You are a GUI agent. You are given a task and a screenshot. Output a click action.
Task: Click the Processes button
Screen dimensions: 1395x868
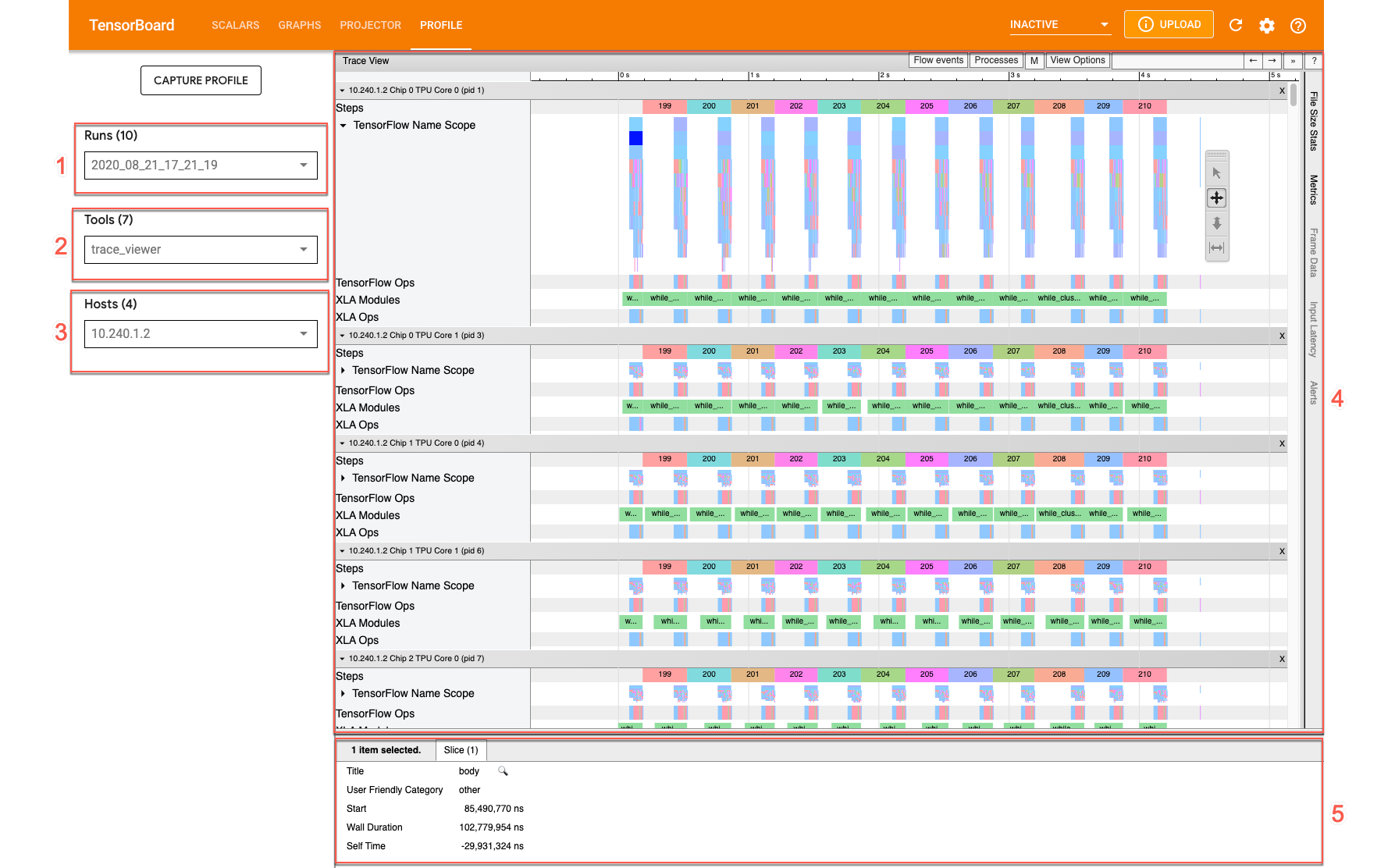tap(996, 60)
